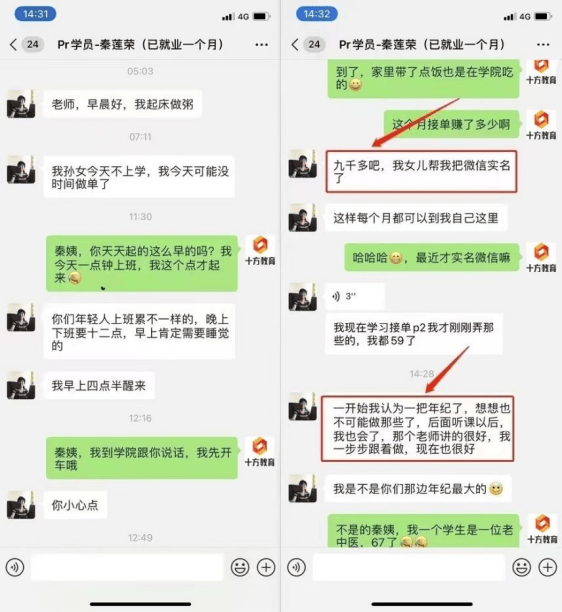Tap the unread count 24 badge in left chat
Screen dimensions: 562x612
[x=33, y=44]
